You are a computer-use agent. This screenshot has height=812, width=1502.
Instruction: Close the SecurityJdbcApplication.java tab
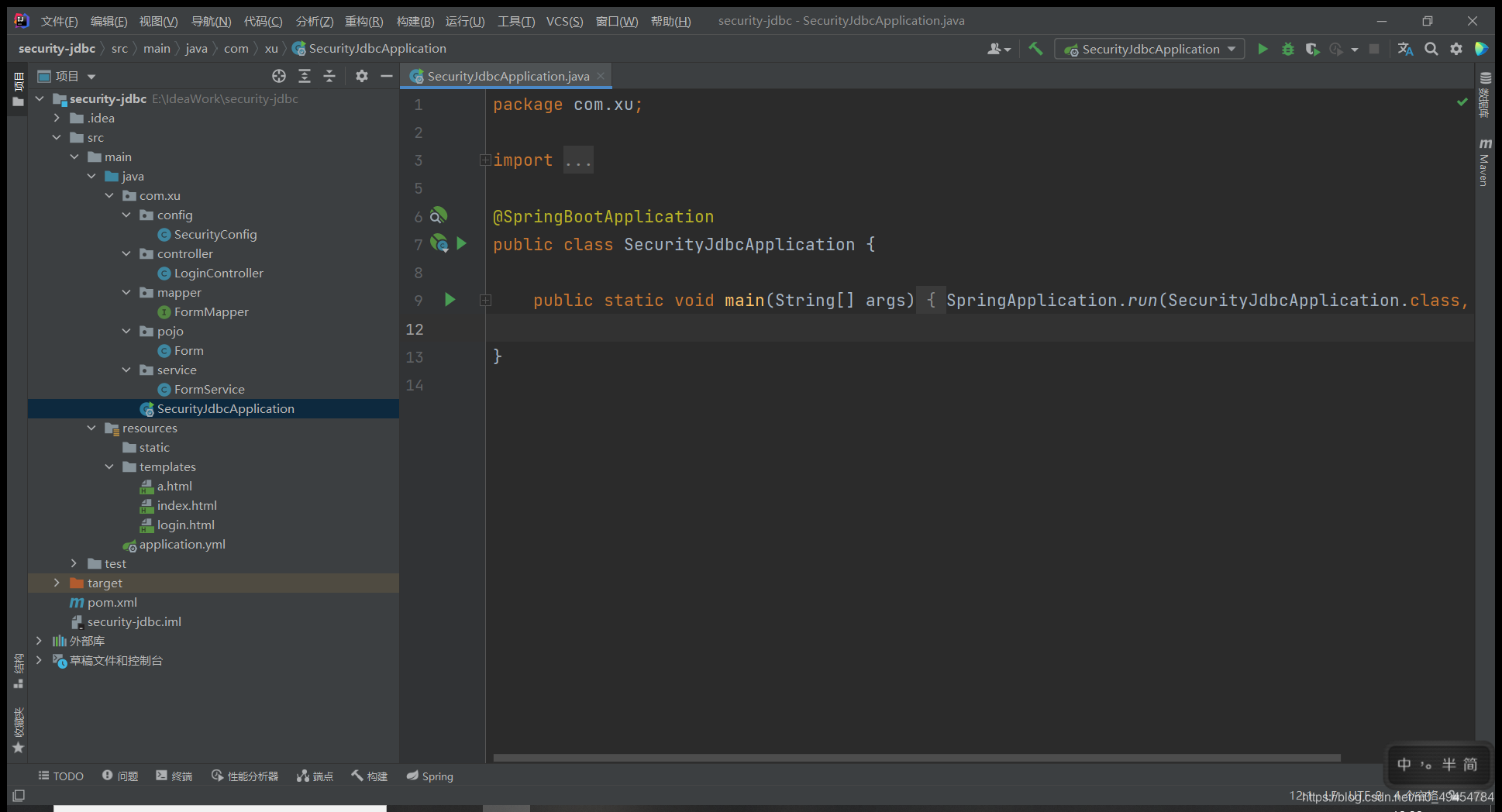(601, 76)
